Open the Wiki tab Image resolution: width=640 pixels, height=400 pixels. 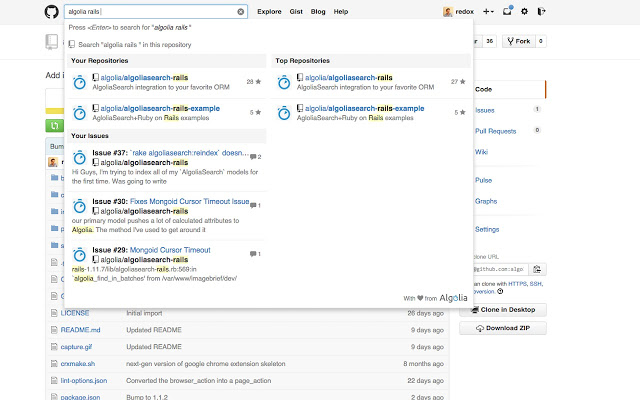(481, 152)
